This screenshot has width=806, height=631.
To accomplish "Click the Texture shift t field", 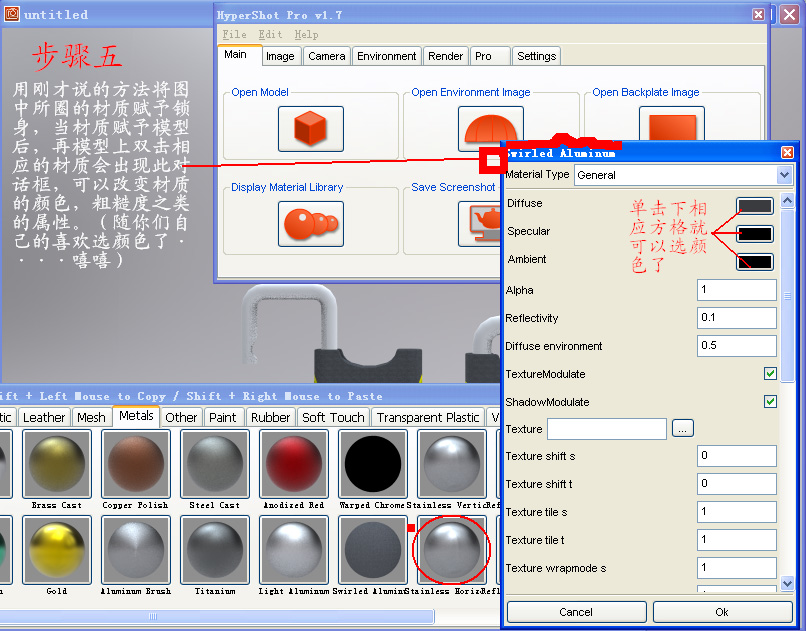I will [x=737, y=484].
